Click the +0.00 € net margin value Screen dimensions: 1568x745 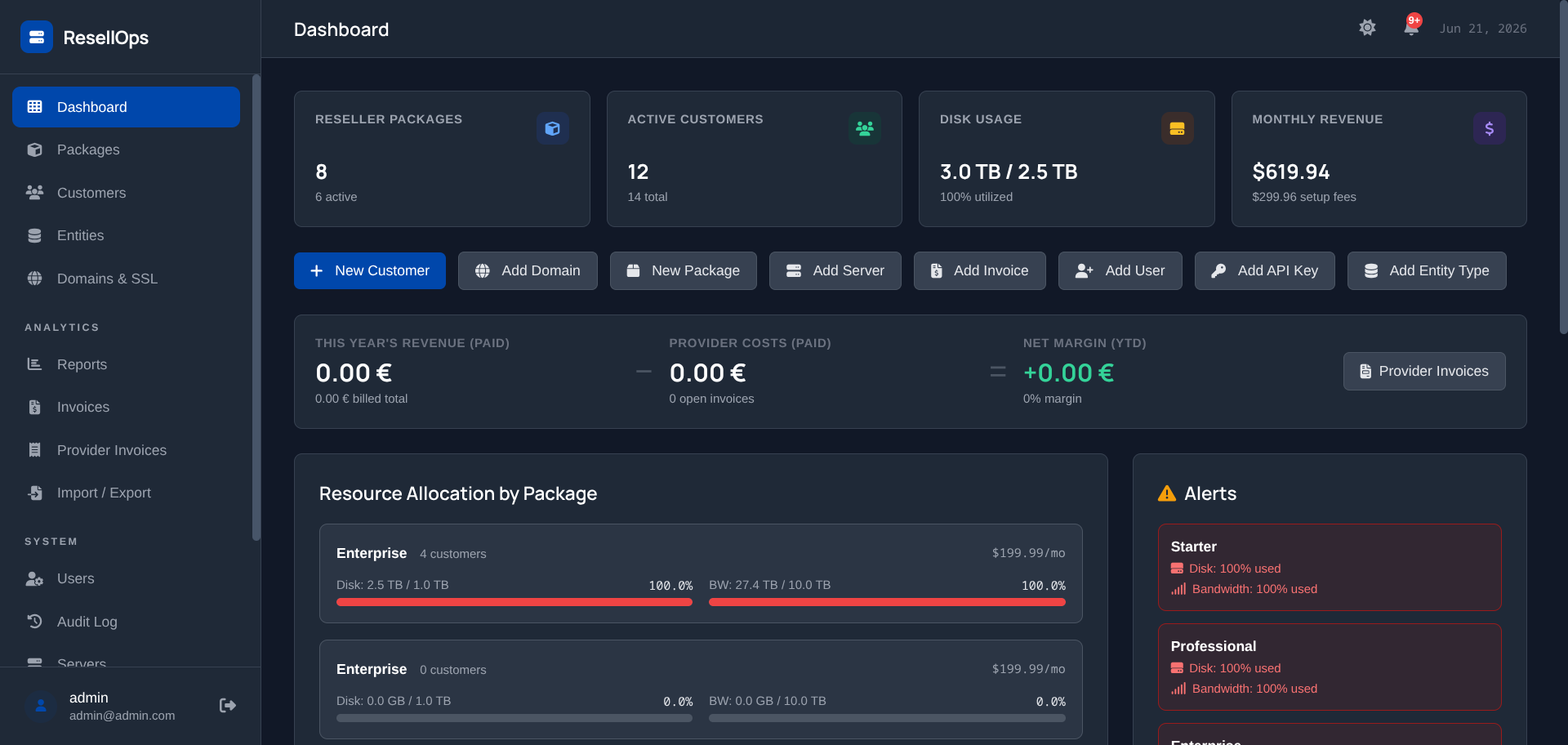[x=1068, y=372]
